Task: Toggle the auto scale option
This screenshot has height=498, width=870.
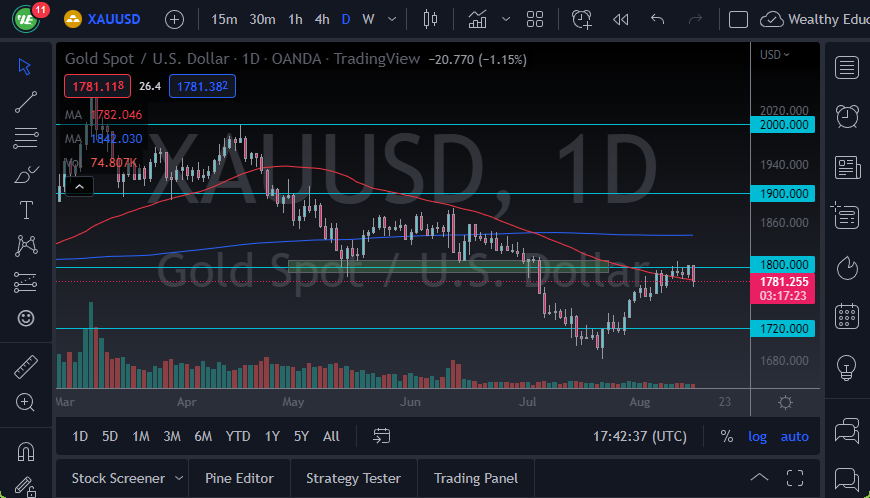Action: pos(794,436)
